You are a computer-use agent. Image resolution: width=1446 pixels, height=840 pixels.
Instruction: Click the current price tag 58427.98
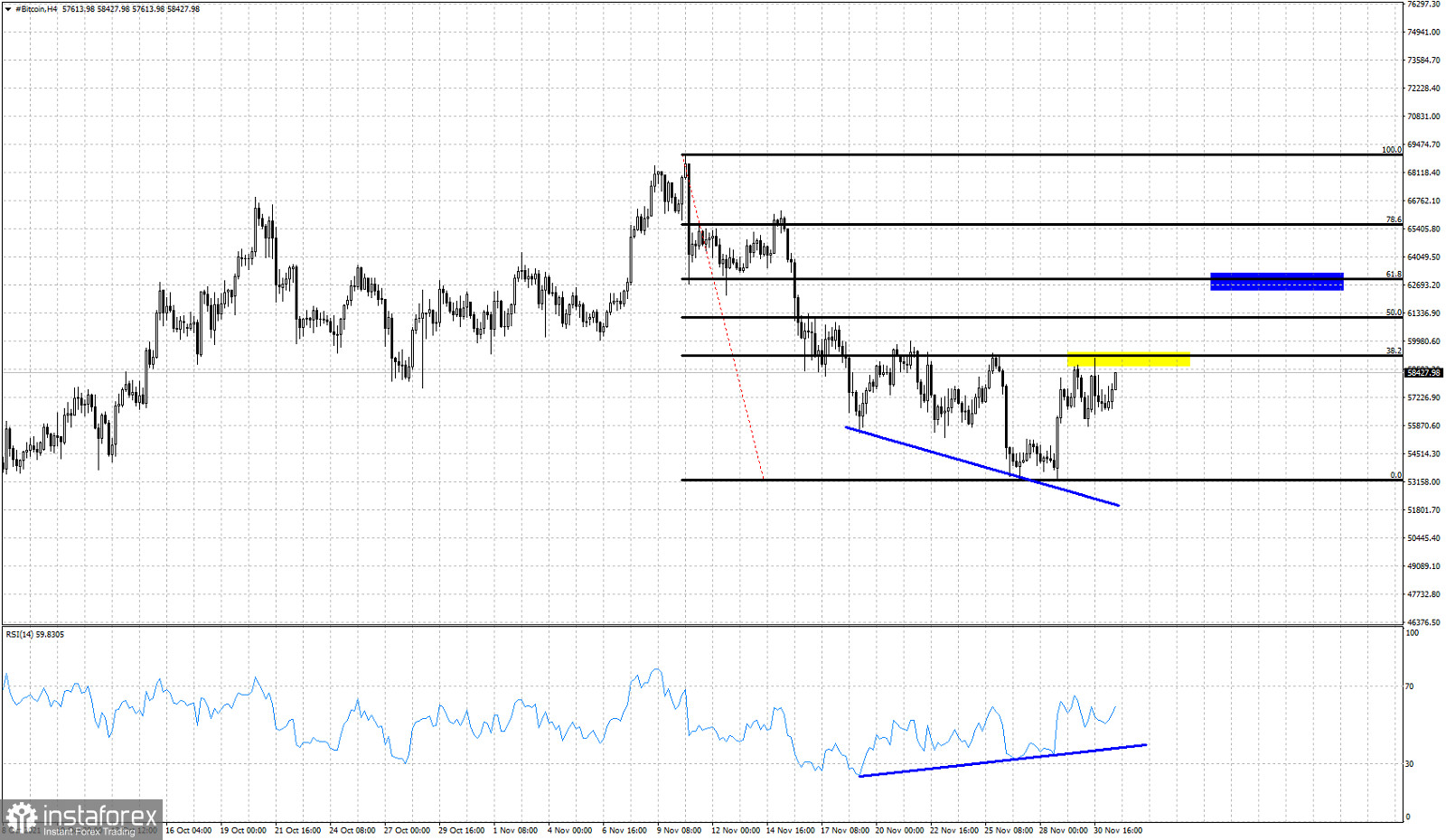tap(1423, 372)
